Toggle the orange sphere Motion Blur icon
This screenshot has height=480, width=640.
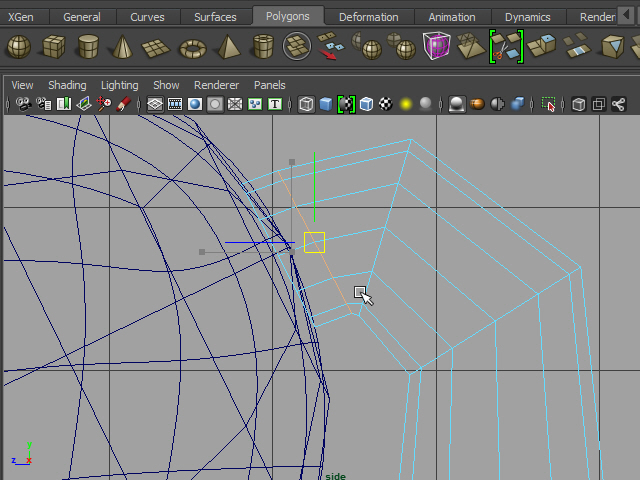point(477,104)
